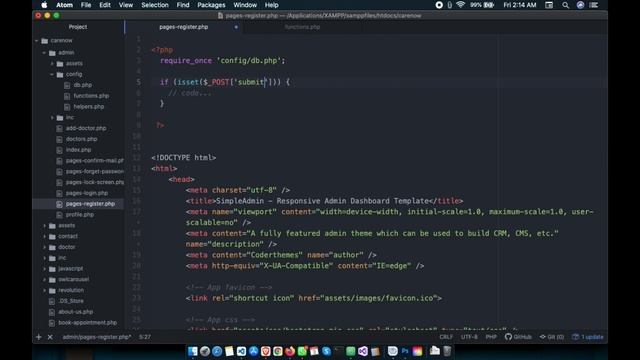Image resolution: width=640 pixels, height=360 pixels.
Task: Select pages-register.php in the tree
Action: [90, 204]
